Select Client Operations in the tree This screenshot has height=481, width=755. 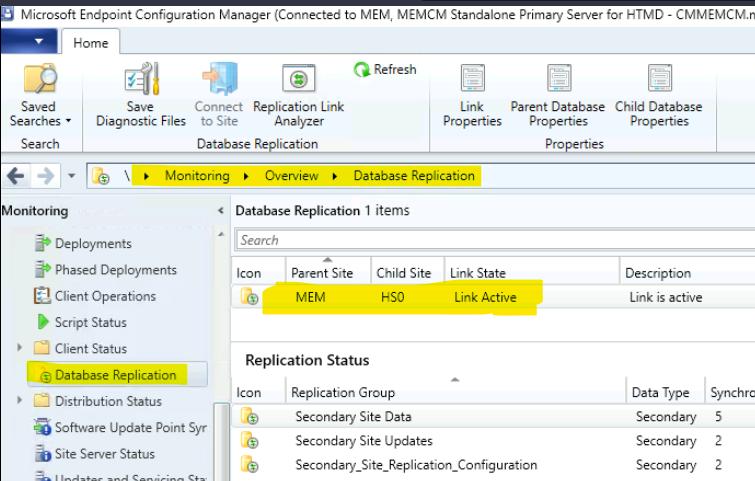click(105, 296)
